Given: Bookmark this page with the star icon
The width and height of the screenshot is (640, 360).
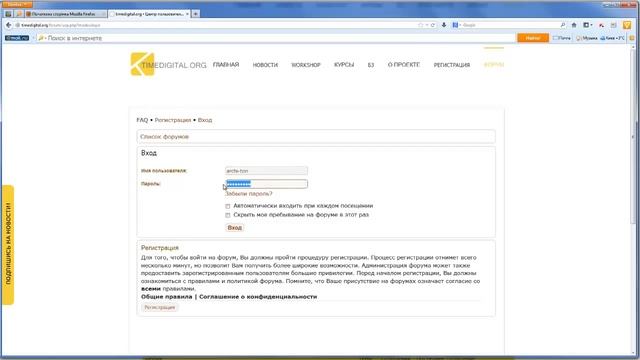Looking at the screenshot, I should coord(420,25).
